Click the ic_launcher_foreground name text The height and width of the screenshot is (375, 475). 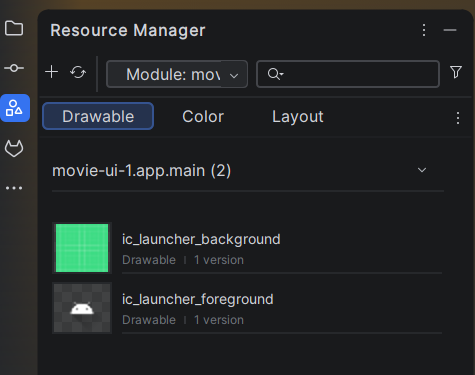(198, 300)
